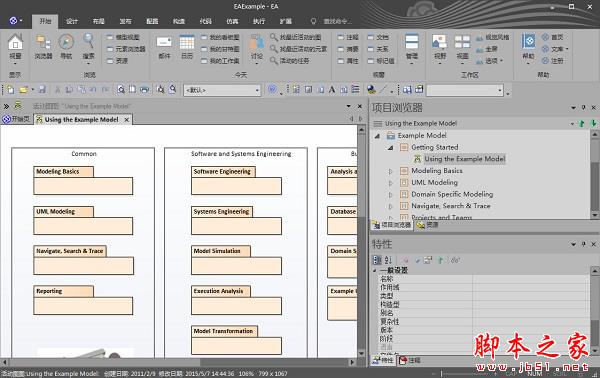Click the diagram vertical scrollbar
This screenshot has width=600, height=378.
[x=361, y=241]
